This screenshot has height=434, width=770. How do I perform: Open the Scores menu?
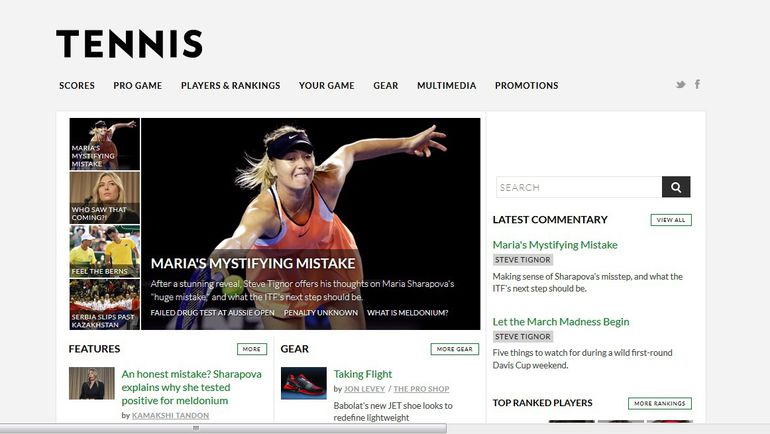point(77,85)
